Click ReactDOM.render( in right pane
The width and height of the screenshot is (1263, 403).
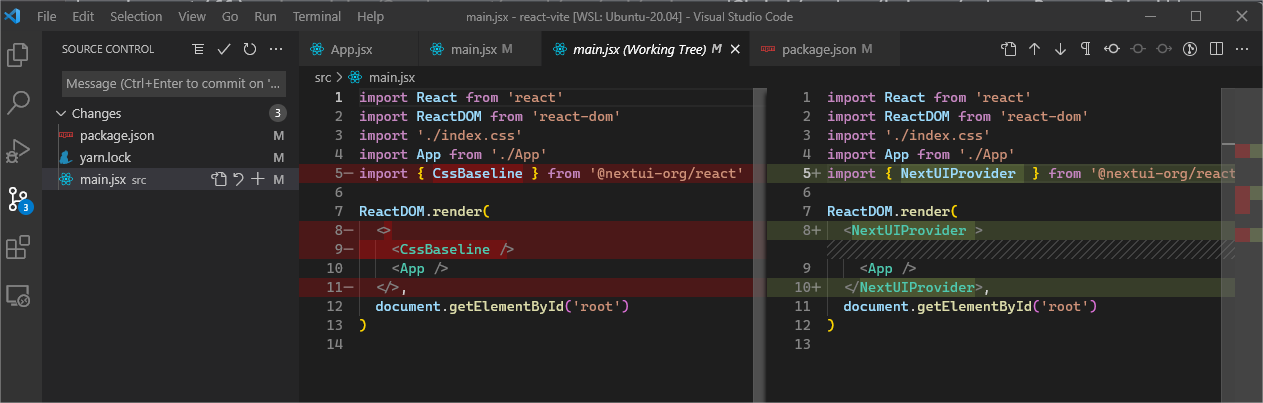point(893,212)
